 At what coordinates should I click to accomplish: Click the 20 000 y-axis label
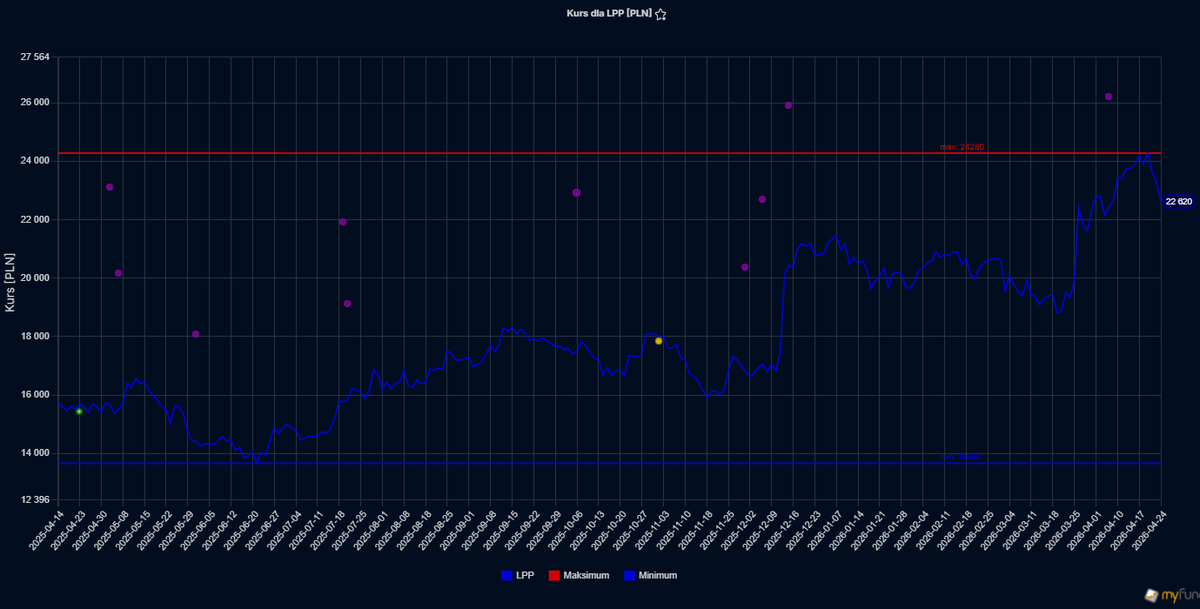click(34, 278)
